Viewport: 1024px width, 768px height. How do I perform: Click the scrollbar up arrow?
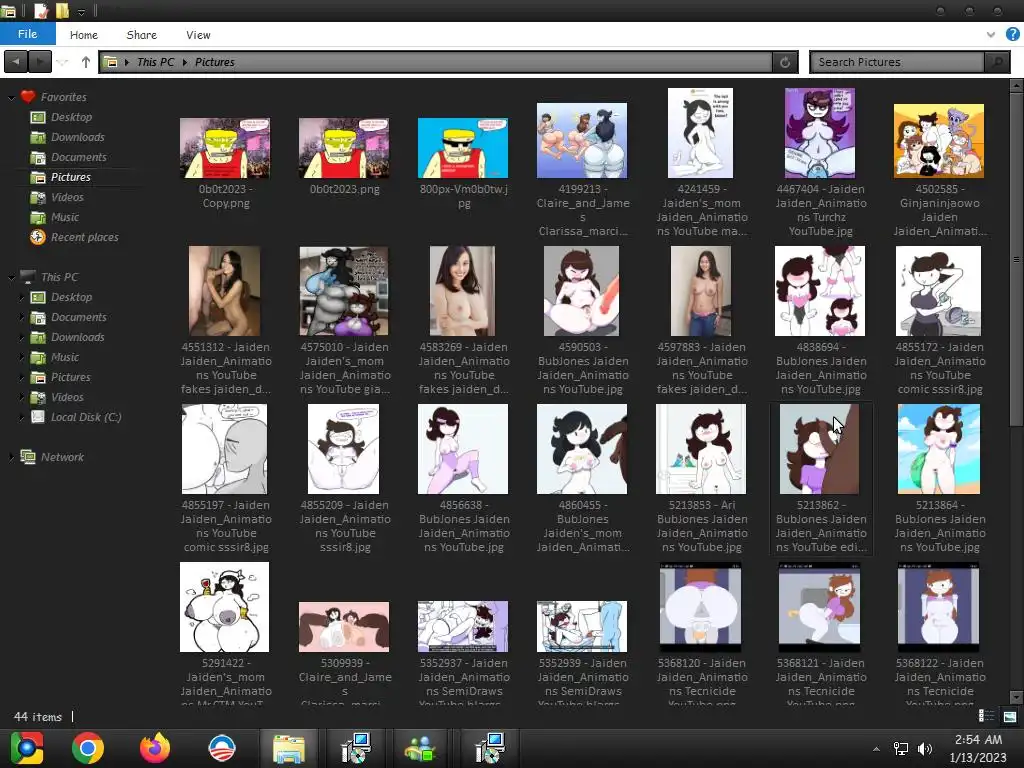[1016, 86]
